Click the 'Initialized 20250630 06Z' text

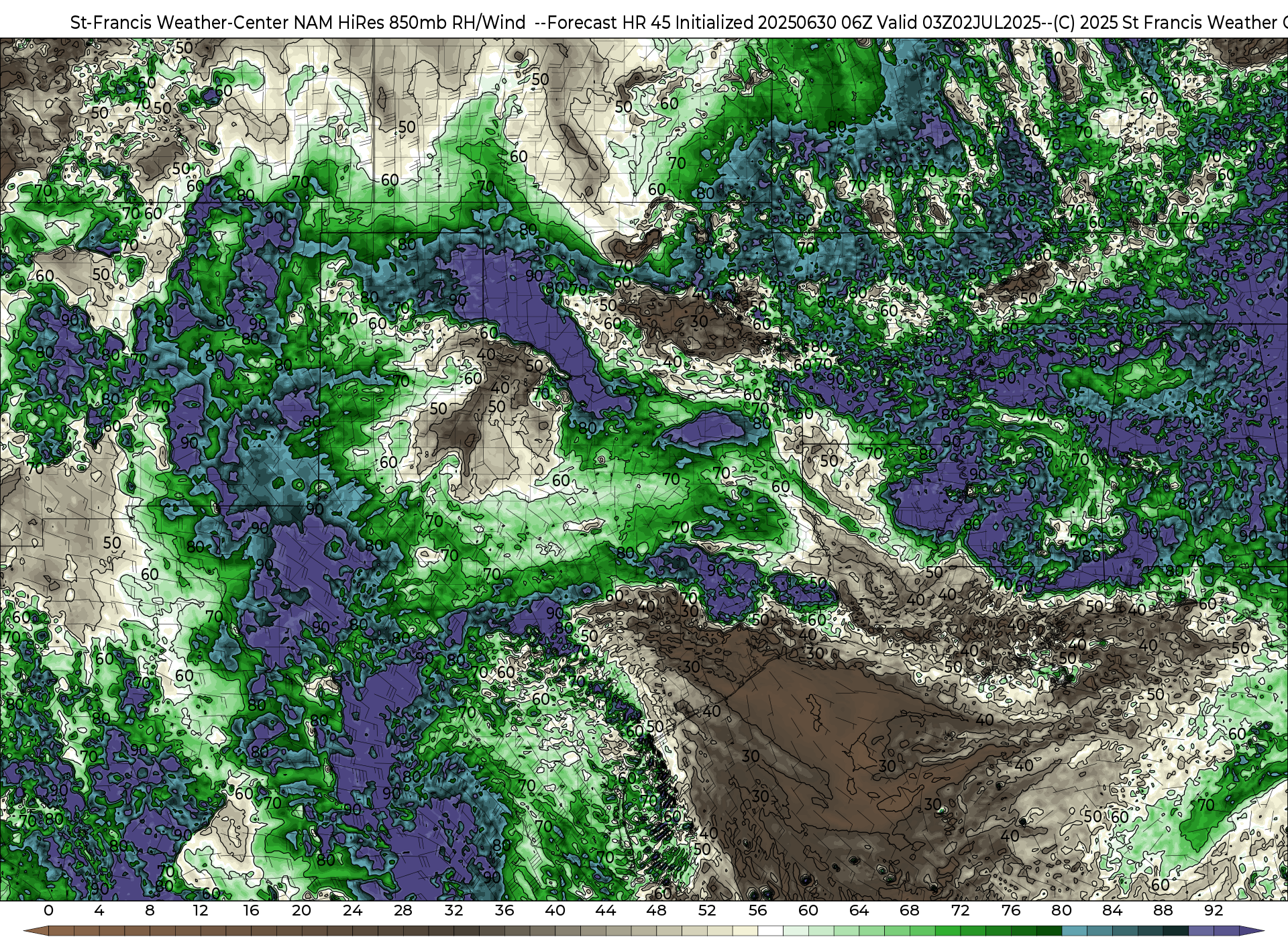coord(772,23)
